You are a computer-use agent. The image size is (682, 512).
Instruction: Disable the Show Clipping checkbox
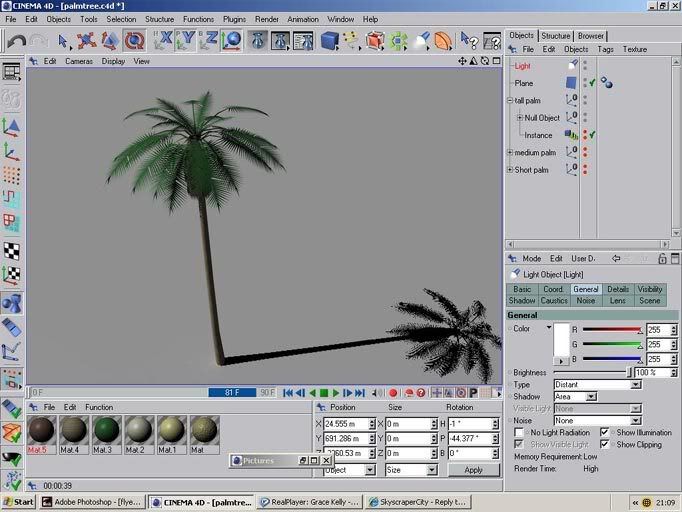(x=606, y=444)
